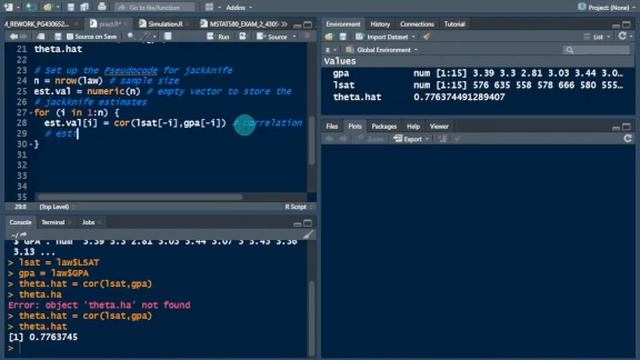This screenshot has width=640, height=360.
Task: Click the Zoom plot button
Action: [371, 139]
